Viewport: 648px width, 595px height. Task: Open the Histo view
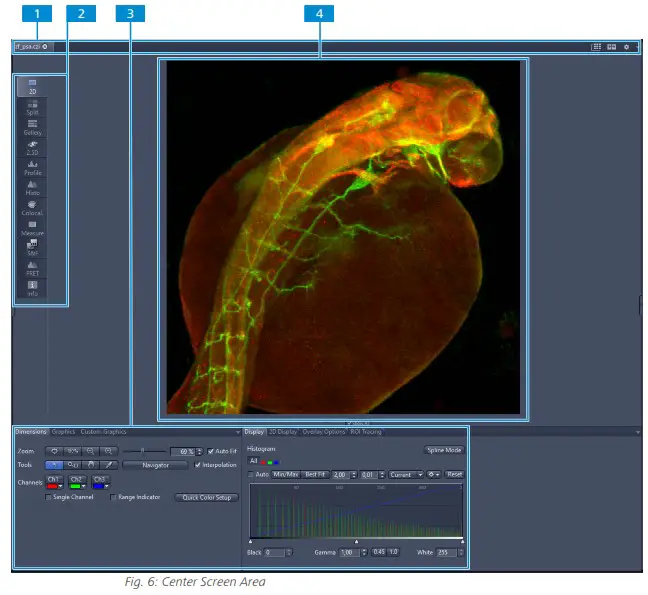point(32,188)
